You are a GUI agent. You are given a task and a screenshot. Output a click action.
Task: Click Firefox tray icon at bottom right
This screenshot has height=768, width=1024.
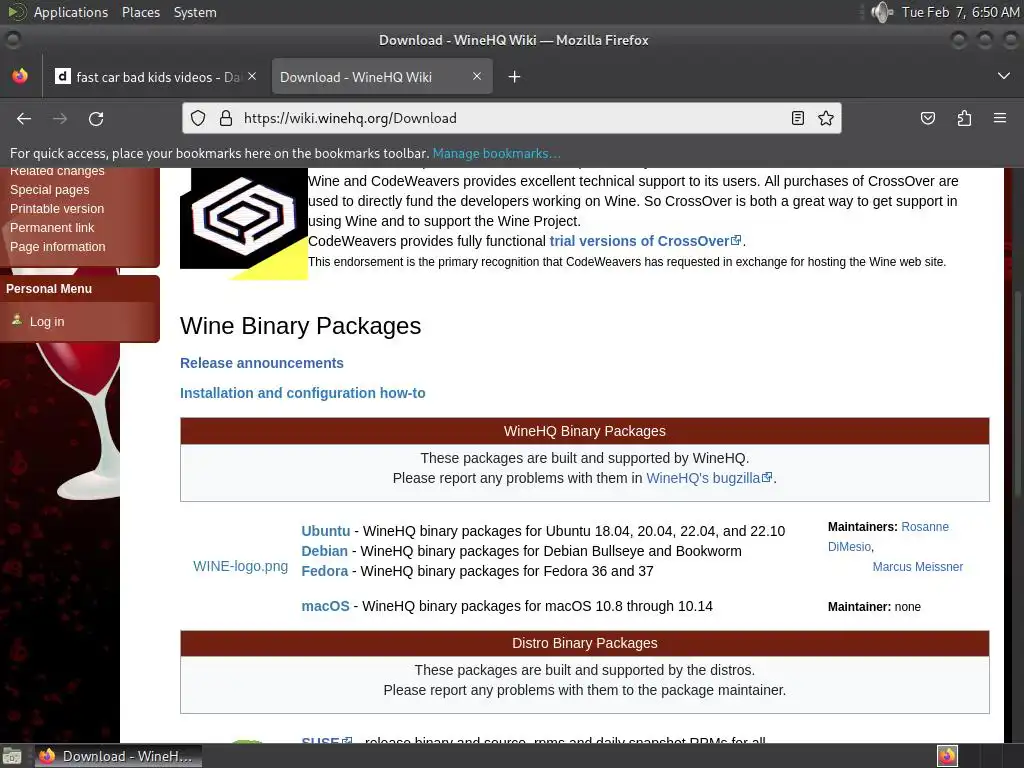pos(947,756)
